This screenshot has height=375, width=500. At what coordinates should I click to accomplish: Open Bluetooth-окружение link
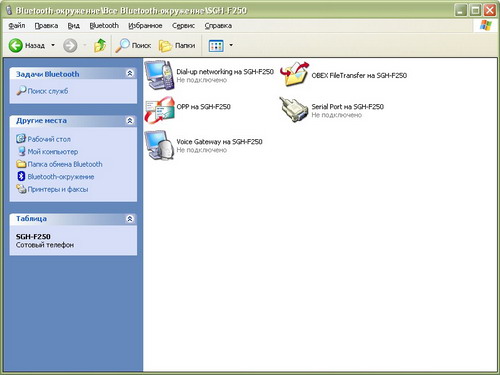tap(61, 177)
